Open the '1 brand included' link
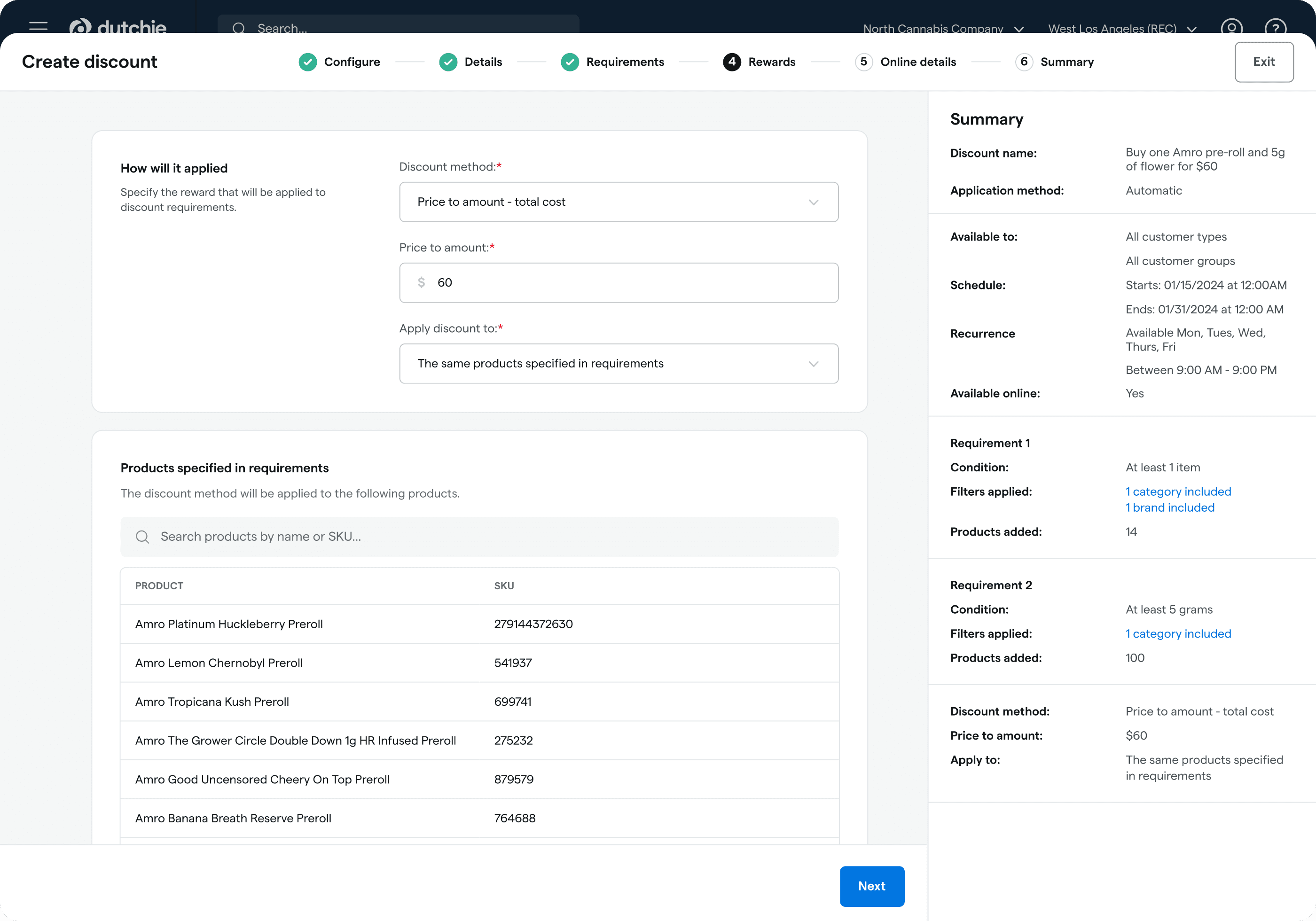This screenshot has height=921, width=1316. point(1170,507)
